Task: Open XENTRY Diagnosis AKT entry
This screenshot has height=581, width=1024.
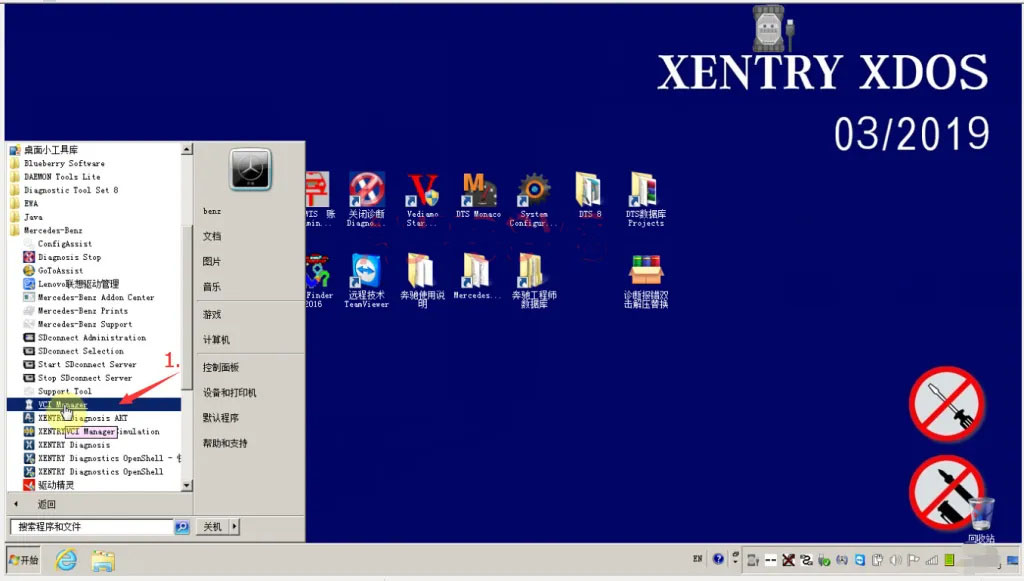Action: coord(76,418)
